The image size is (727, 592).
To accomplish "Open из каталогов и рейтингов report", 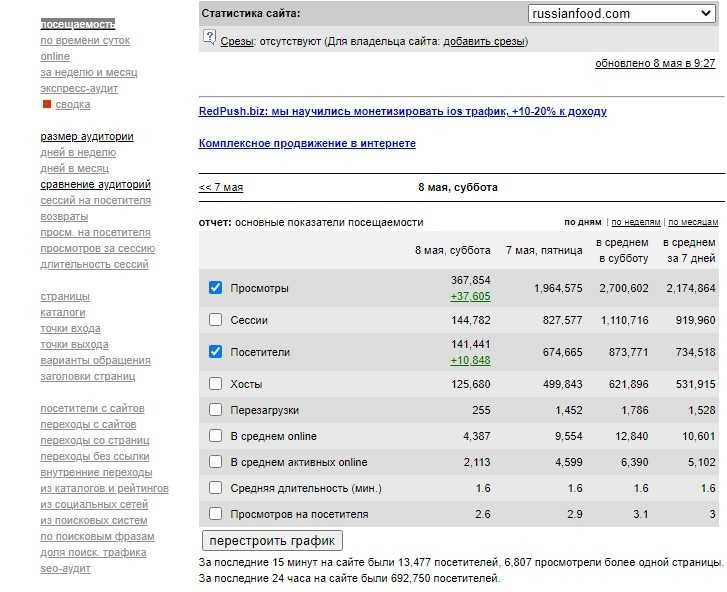I will pyautogui.click(x=104, y=488).
